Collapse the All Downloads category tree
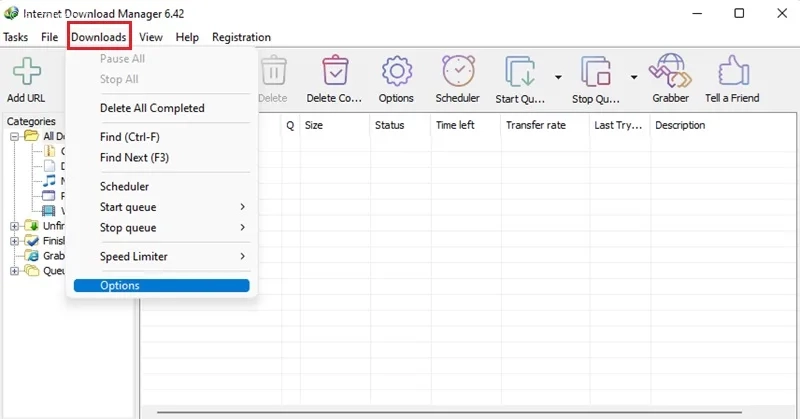Viewport: 800px width, 419px height. (14, 136)
